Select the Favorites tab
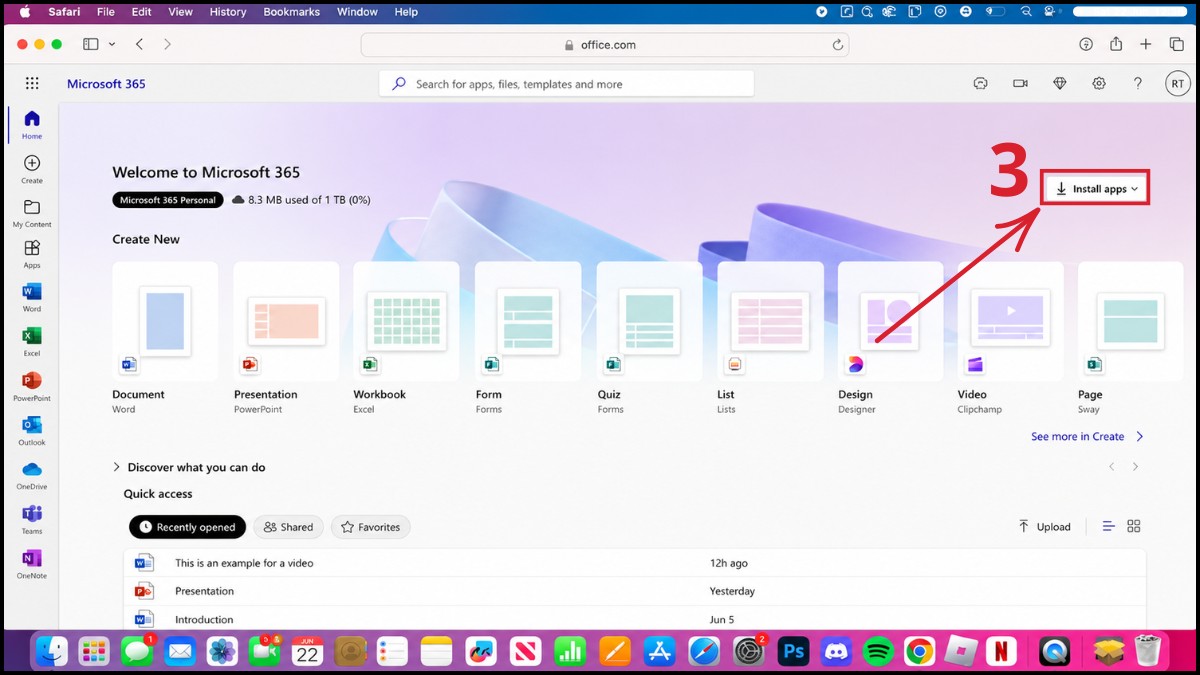Viewport: 1200px width, 675px height. [x=370, y=527]
